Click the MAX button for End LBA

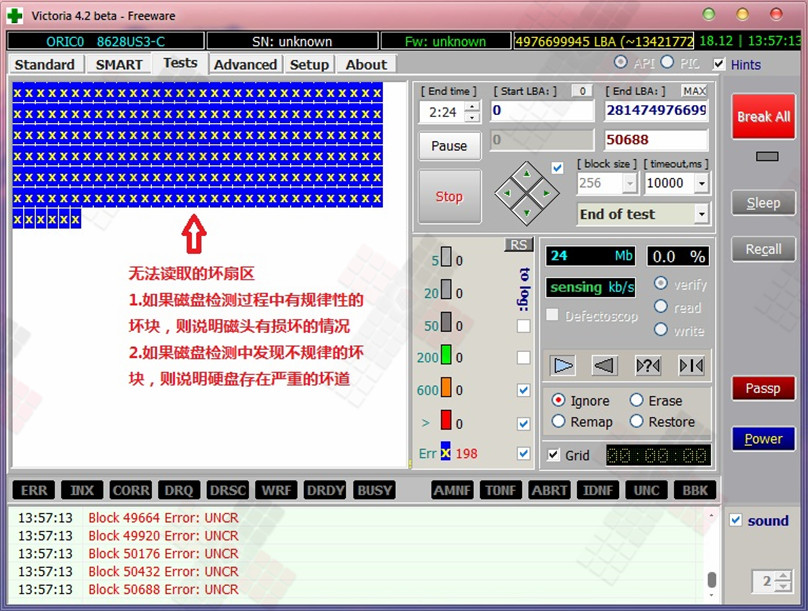tap(694, 91)
